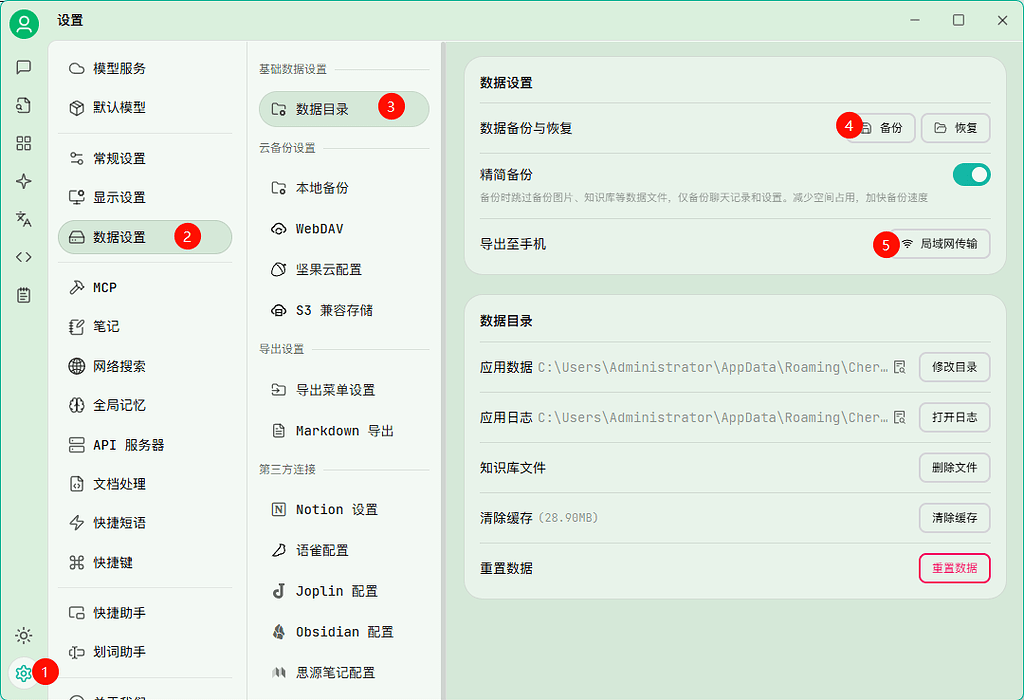1024x700 pixels.
Task: Open the translate sidebar icon
Action: pyautogui.click(x=24, y=219)
